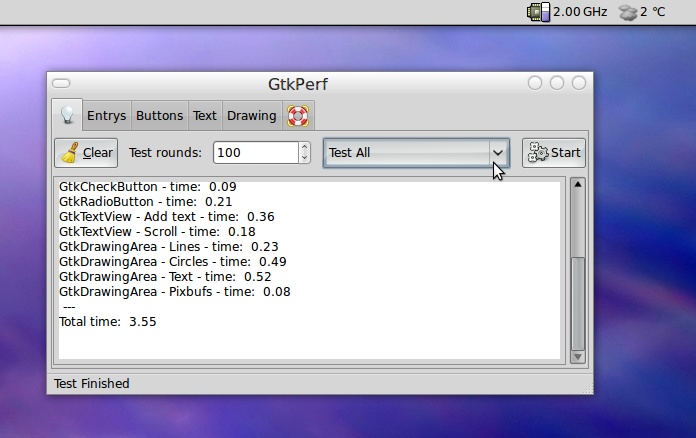Click the Test Finished status bar text
This screenshot has height=438, width=696.
coord(91,383)
